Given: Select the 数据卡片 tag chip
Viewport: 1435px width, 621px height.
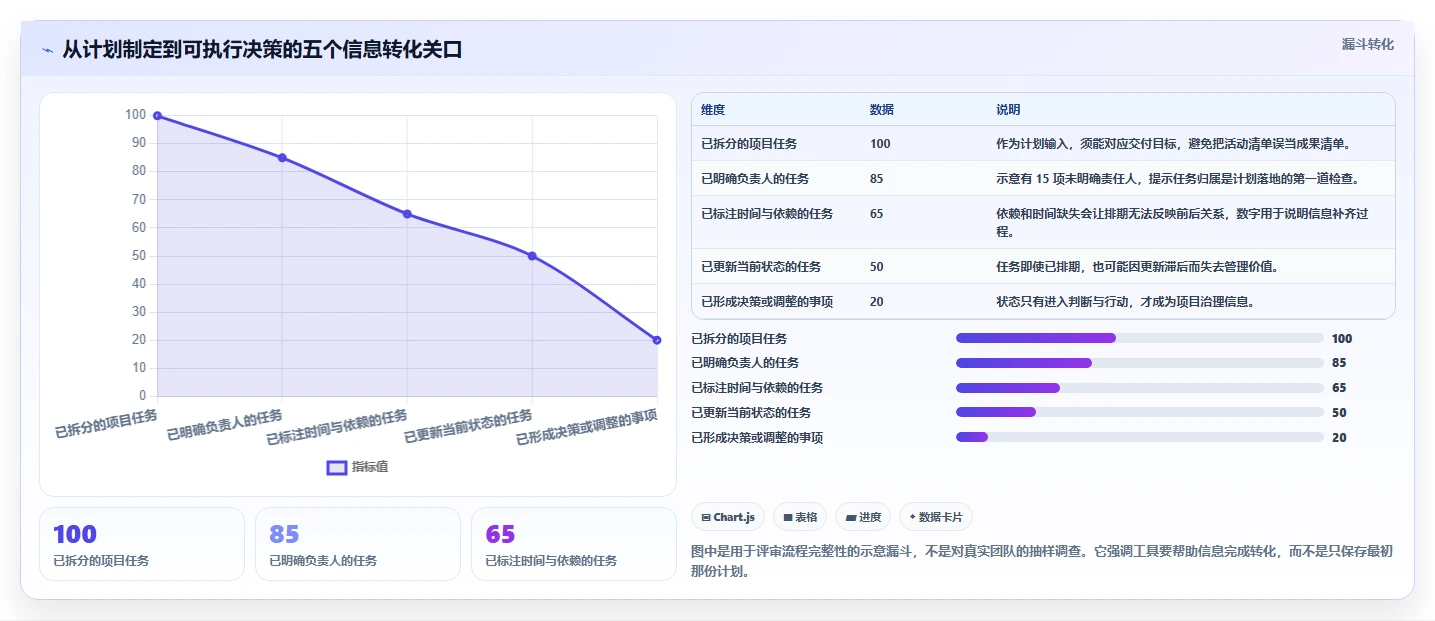Looking at the screenshot, I should pyautogui.click(x=936, y=517).
